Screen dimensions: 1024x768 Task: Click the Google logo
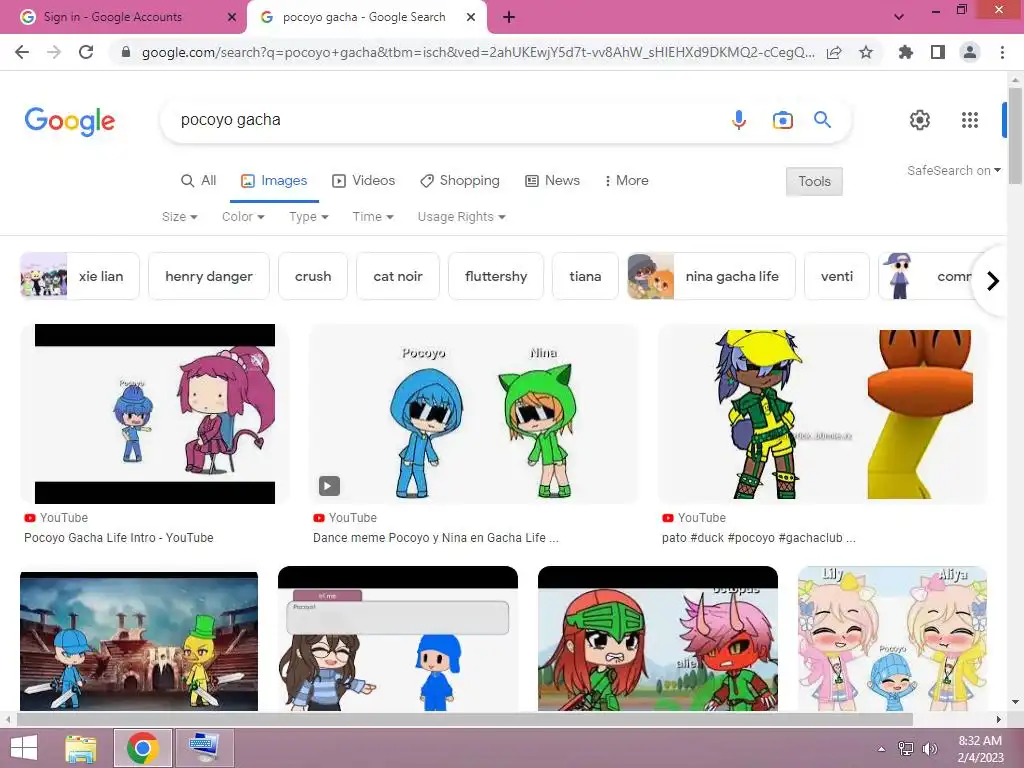(70, 121)
